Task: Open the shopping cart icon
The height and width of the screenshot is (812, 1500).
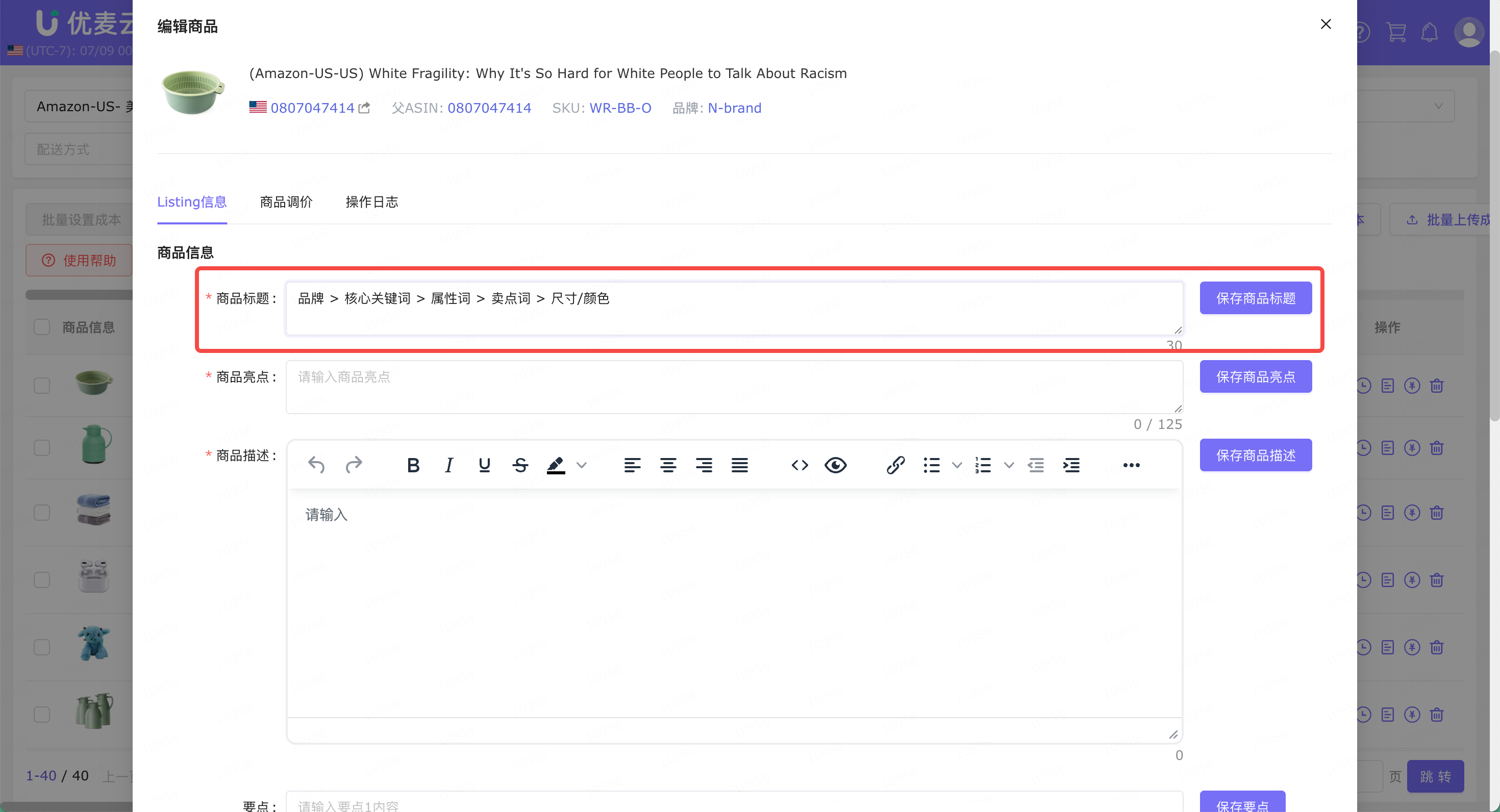Action: click(1396, 32)
